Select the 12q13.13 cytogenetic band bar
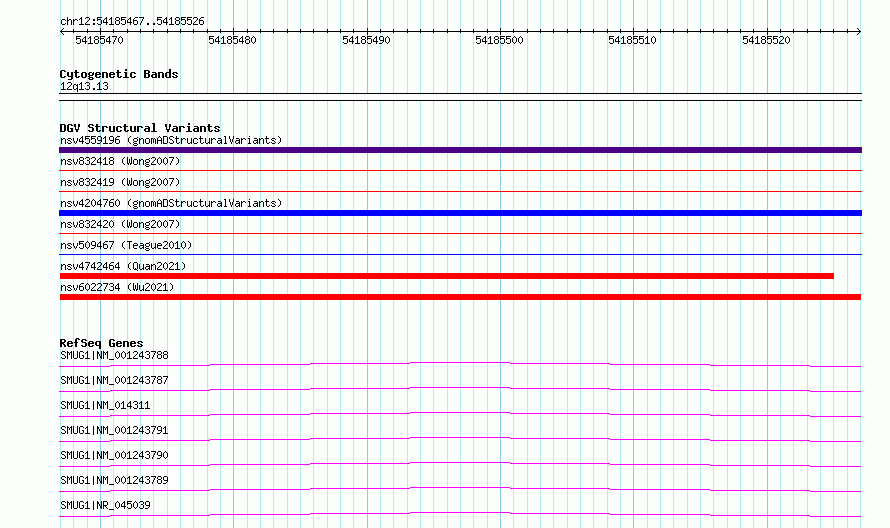This screenshot has width=890, height=528. 460,97
